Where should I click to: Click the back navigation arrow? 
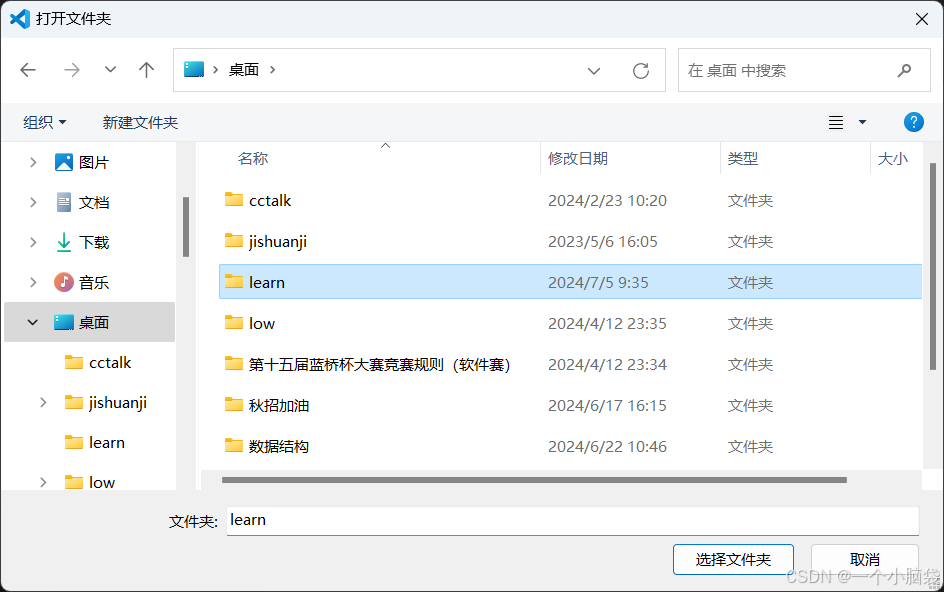(28, 69)
